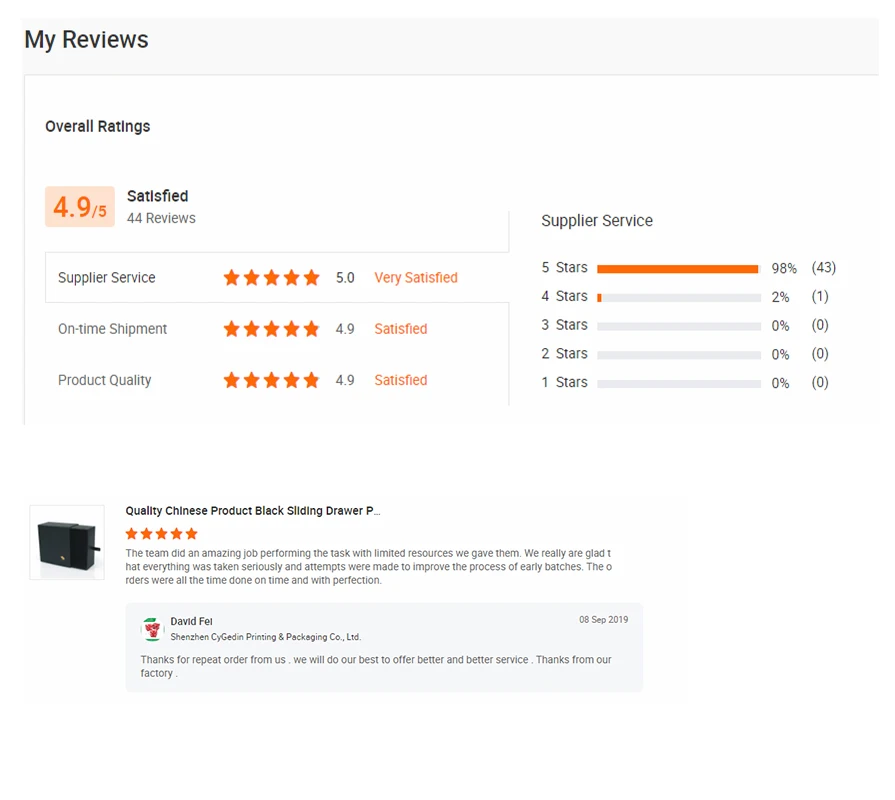Click the 44 Reviews count text
The height and width of the screenshot is (800, 895).
pyautogui.click(x=161, y=218)
